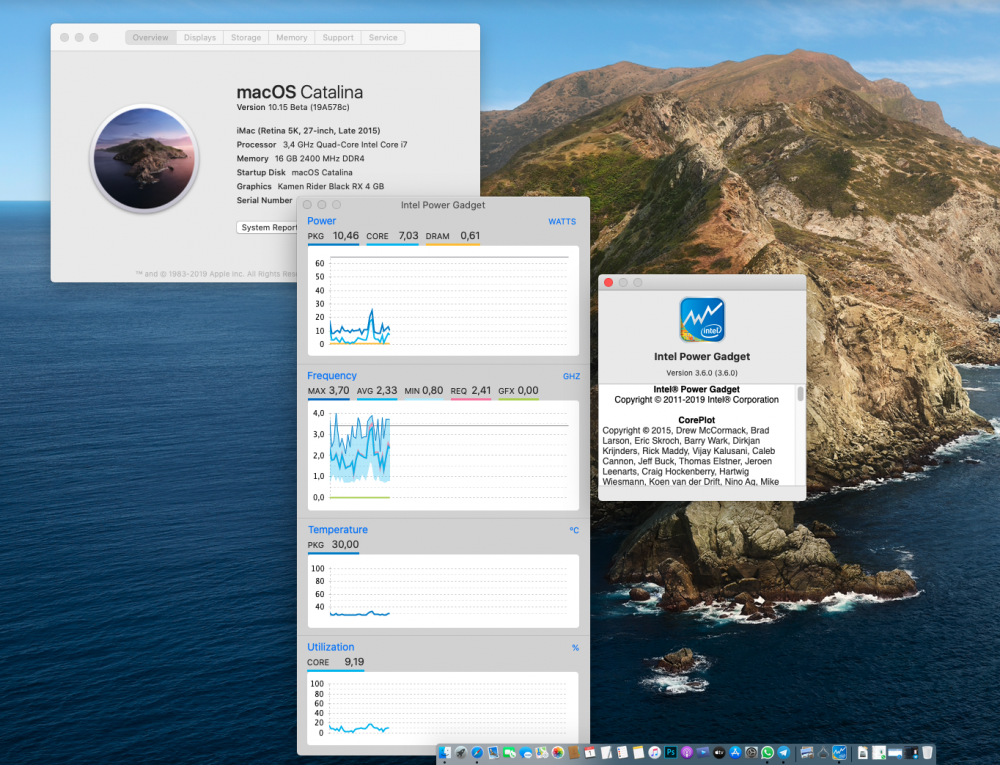Click the Intel Power Gadget window title
The height and width of the screenshot is (765, 1000).
443,205
